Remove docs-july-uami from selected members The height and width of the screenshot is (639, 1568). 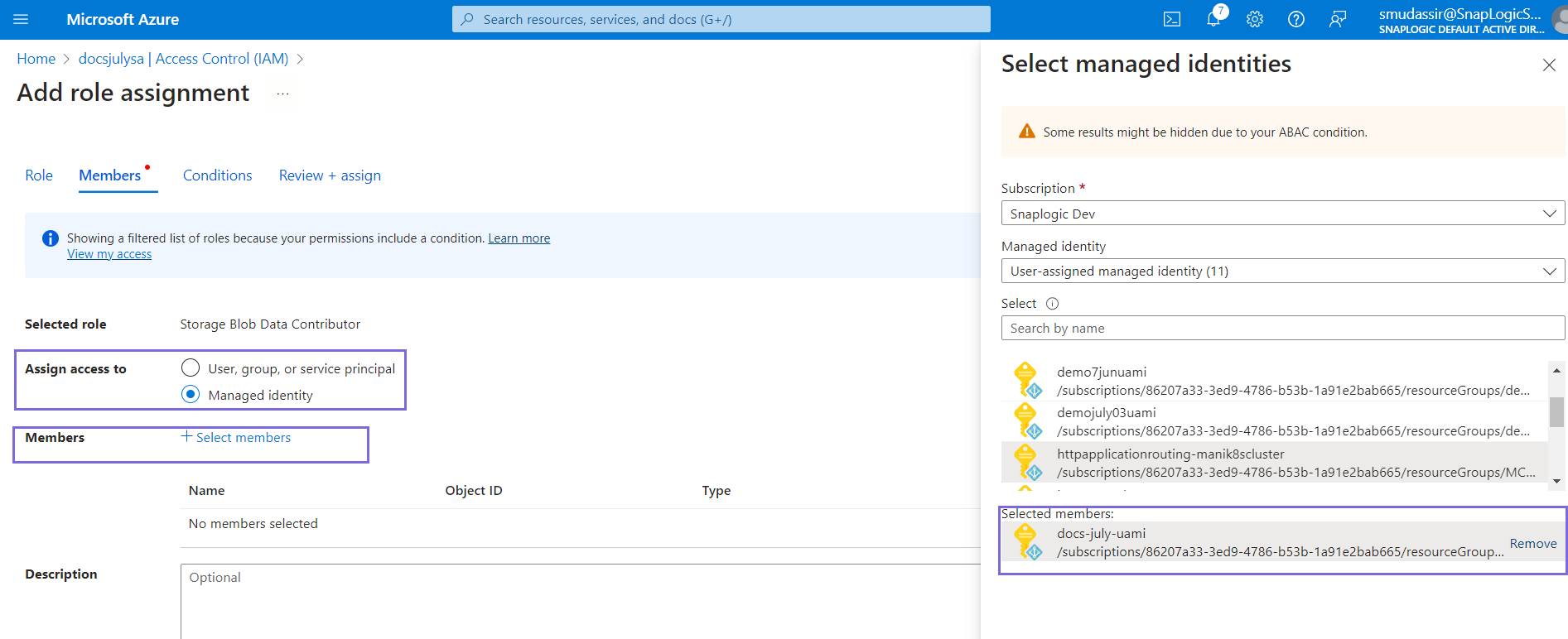click(x=1532, y=544)
